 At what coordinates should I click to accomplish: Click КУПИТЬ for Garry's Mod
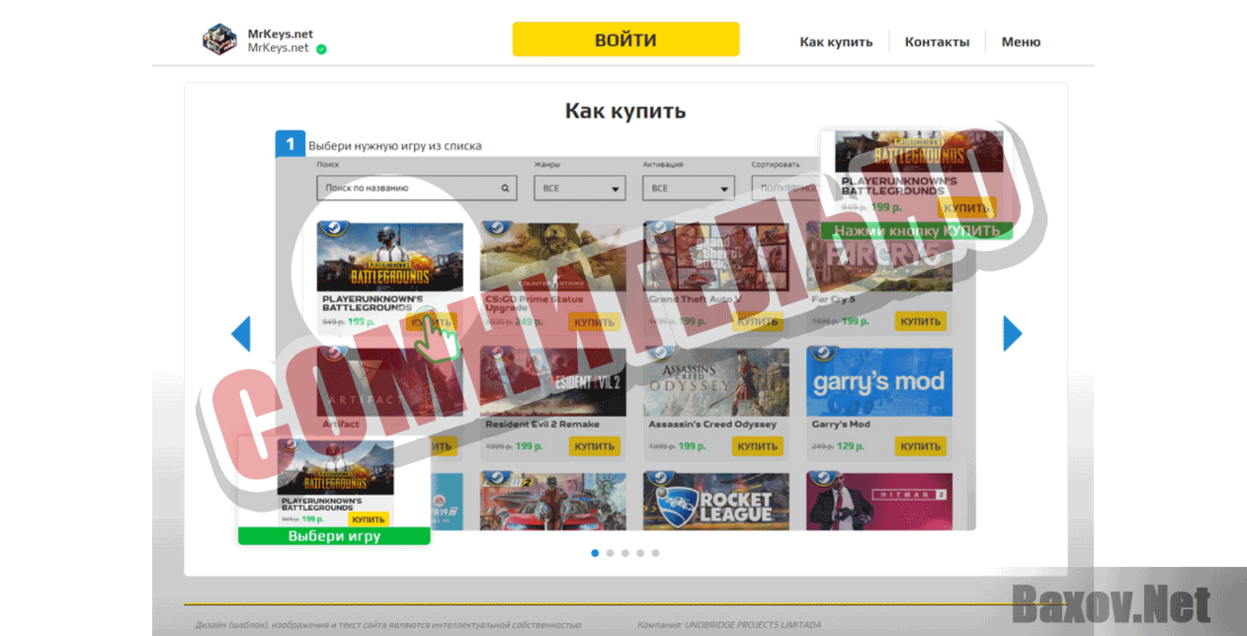[x=920, y=447]
